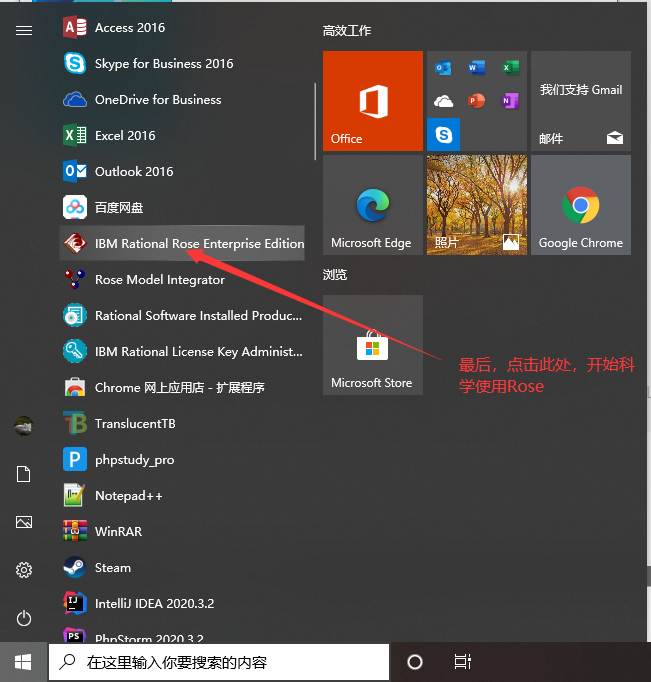Open Settings gear in Start sidebar
The image size is (651, 682).
coord(24,570)
